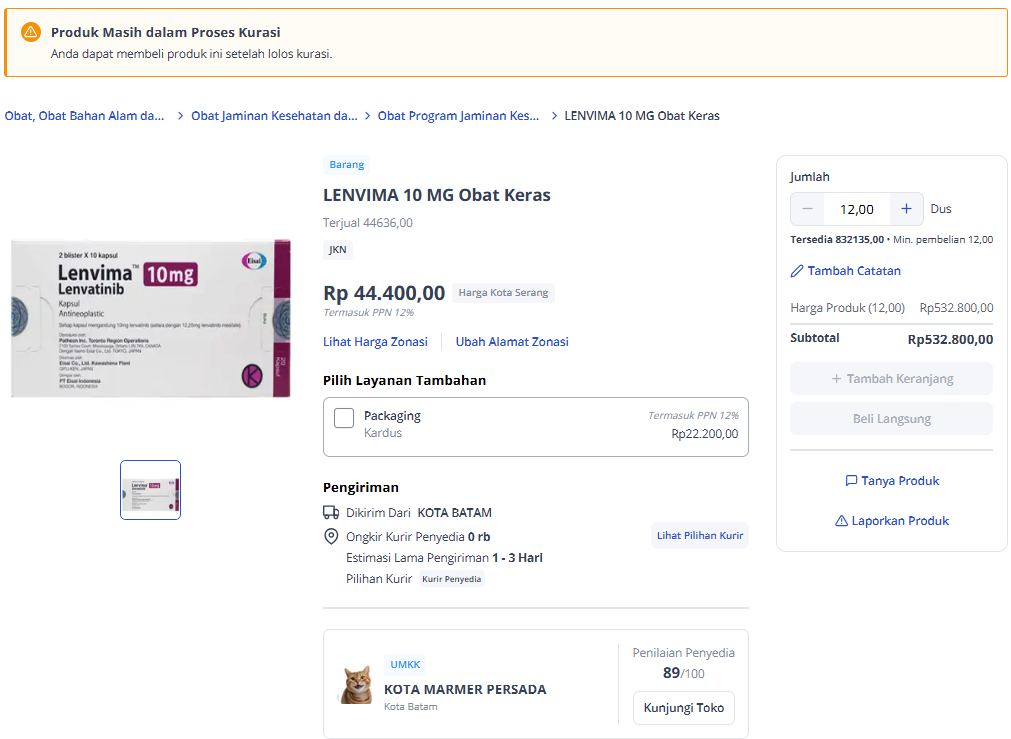This screenshot has width=1011, height=739.
Task: Click the Kunjungi Toko button
Action: 683,707
